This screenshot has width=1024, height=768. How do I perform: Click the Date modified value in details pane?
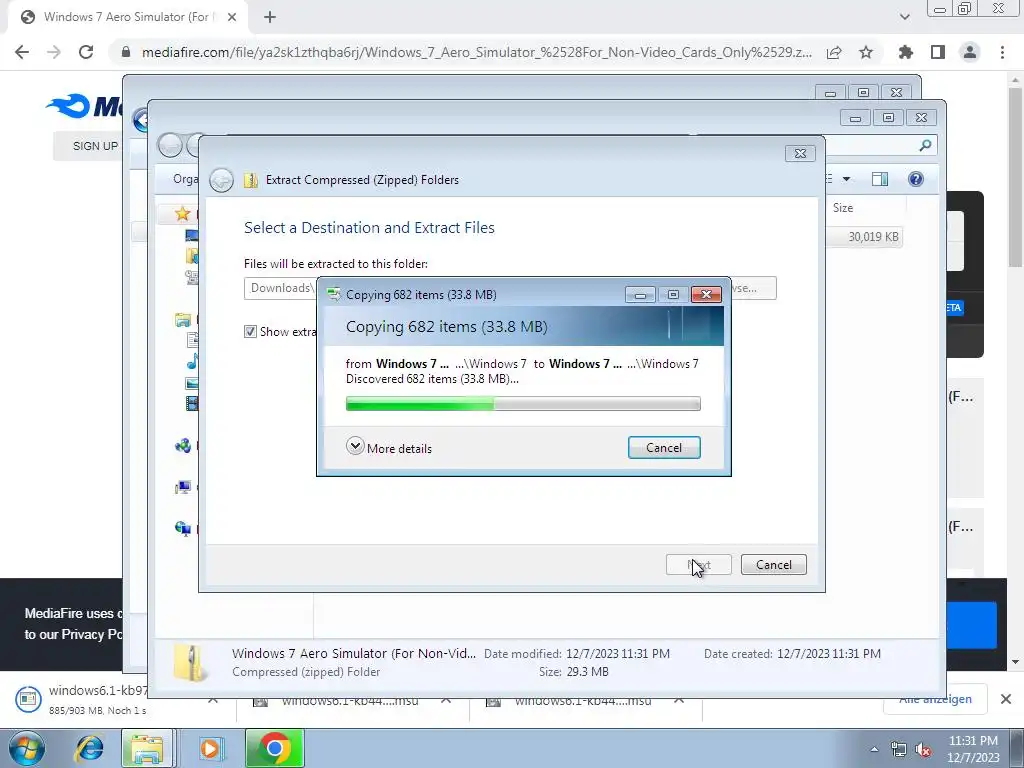coord(618,654)
